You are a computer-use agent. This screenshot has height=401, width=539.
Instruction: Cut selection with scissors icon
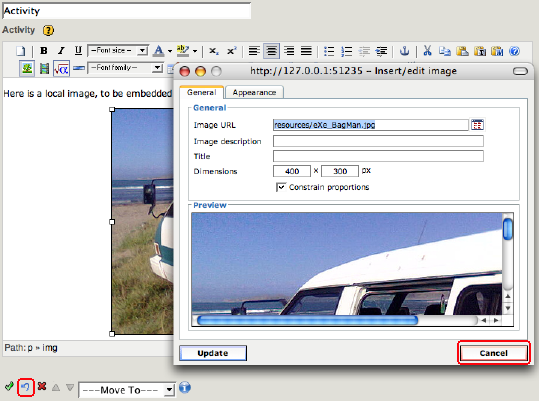pyautogui.click(x=427, y=51)
